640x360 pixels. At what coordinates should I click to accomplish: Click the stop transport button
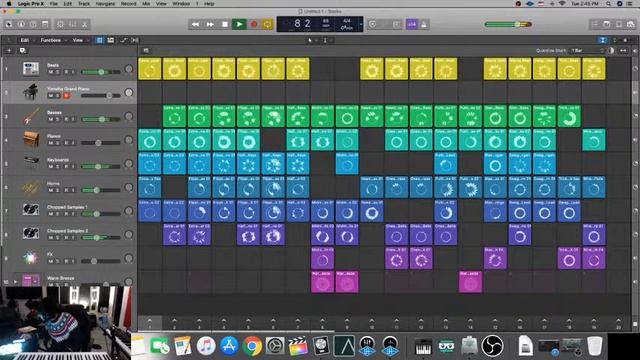coord(225,24)
